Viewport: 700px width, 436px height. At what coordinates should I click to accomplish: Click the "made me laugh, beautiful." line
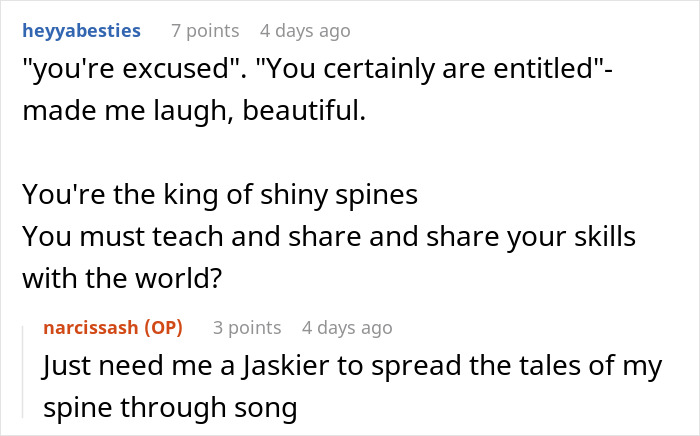pos(194,111)
